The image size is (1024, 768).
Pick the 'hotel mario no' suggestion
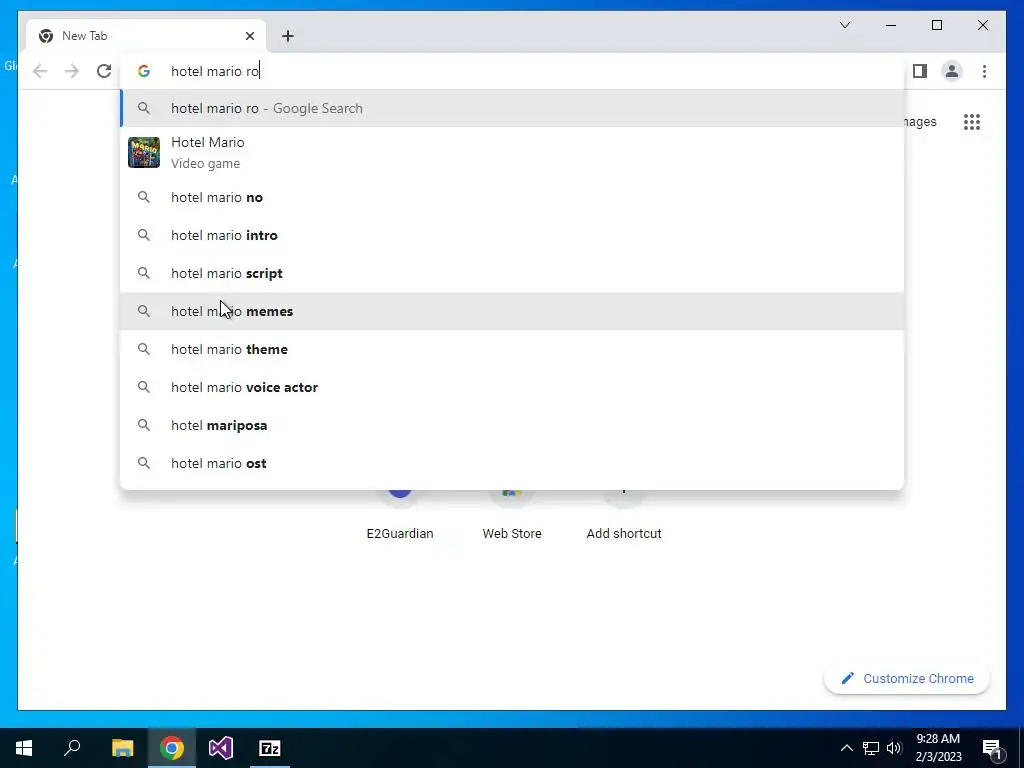point(513,197)
